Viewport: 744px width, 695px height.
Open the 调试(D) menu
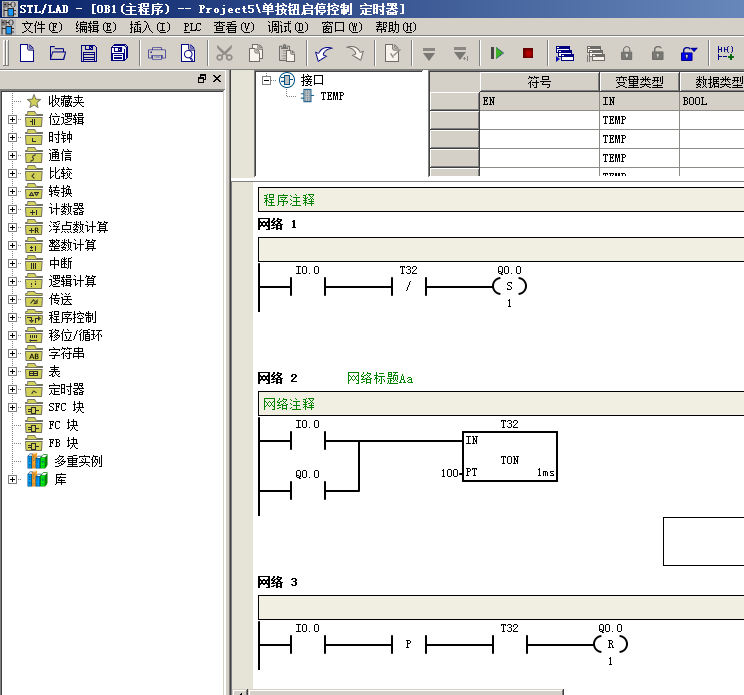click(288, 27)
